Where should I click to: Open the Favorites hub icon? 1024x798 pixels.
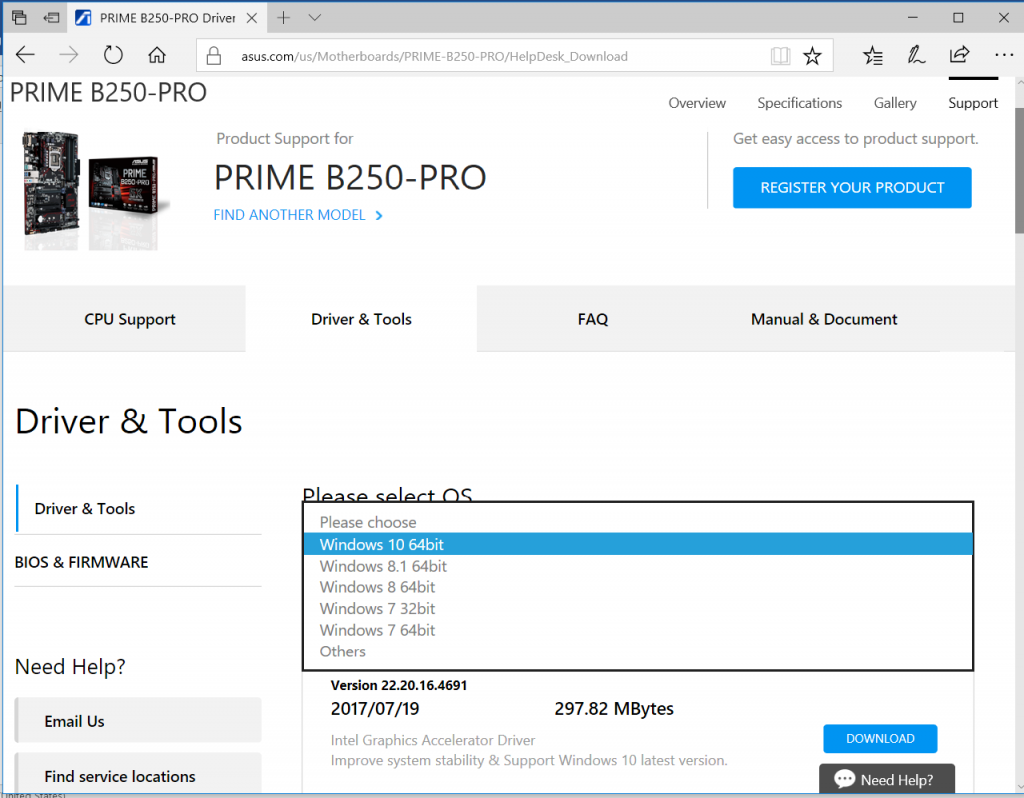(873, 55)
